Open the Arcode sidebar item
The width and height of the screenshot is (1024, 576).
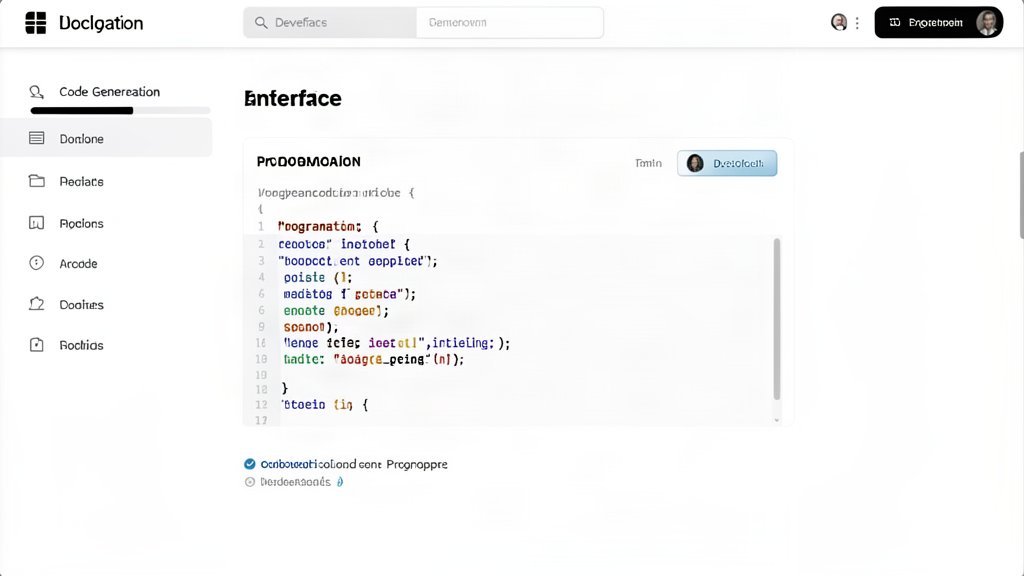(x=78, y=264)
